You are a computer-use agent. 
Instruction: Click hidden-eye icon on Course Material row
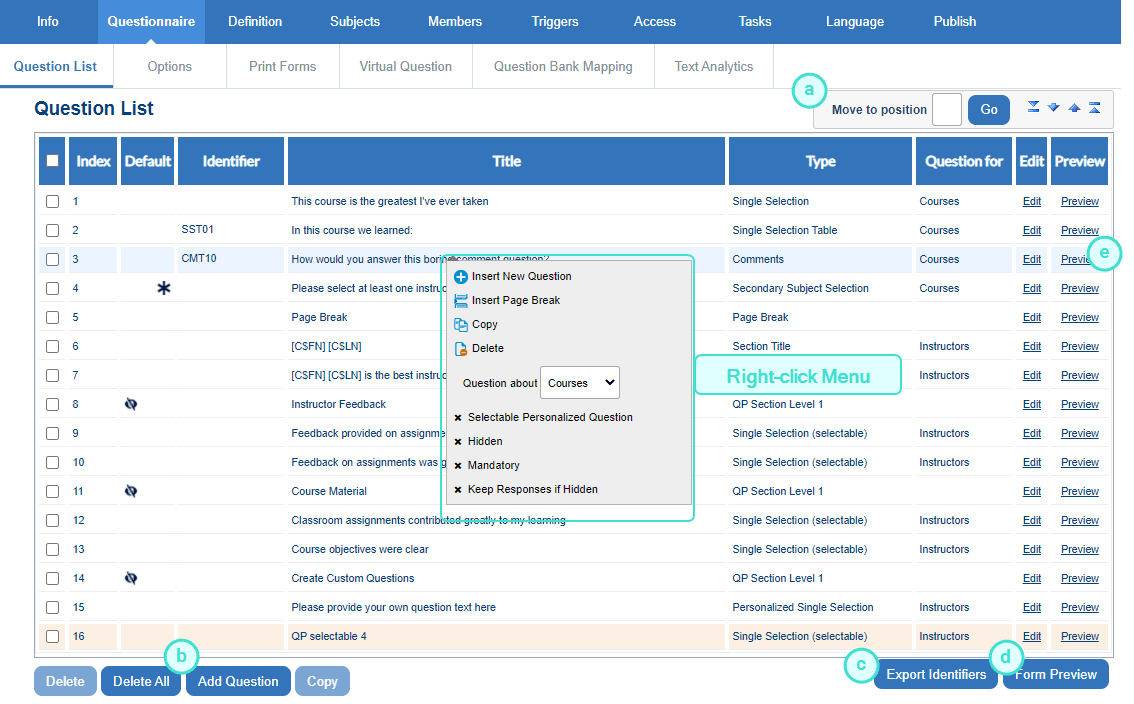point(131,491)
